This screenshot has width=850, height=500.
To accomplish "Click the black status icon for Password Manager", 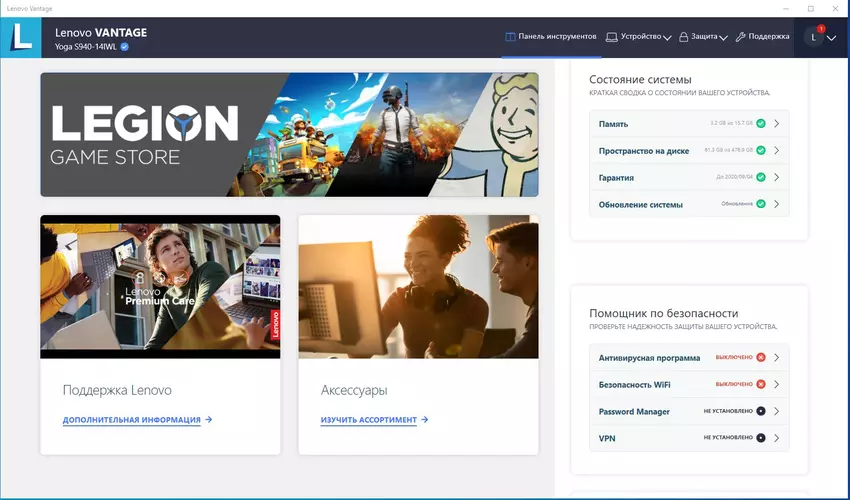I will (x=761, y=411).
